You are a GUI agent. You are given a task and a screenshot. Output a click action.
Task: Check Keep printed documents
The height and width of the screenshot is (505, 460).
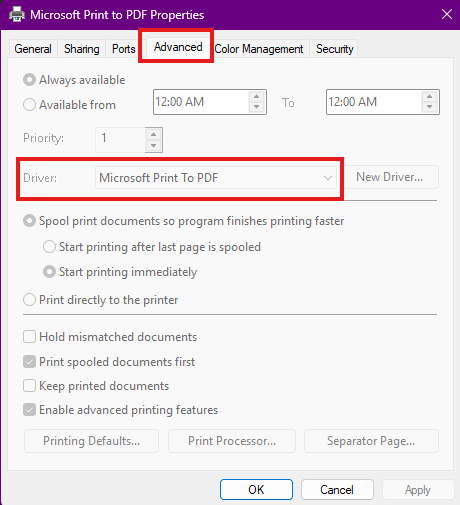[29, 386]
